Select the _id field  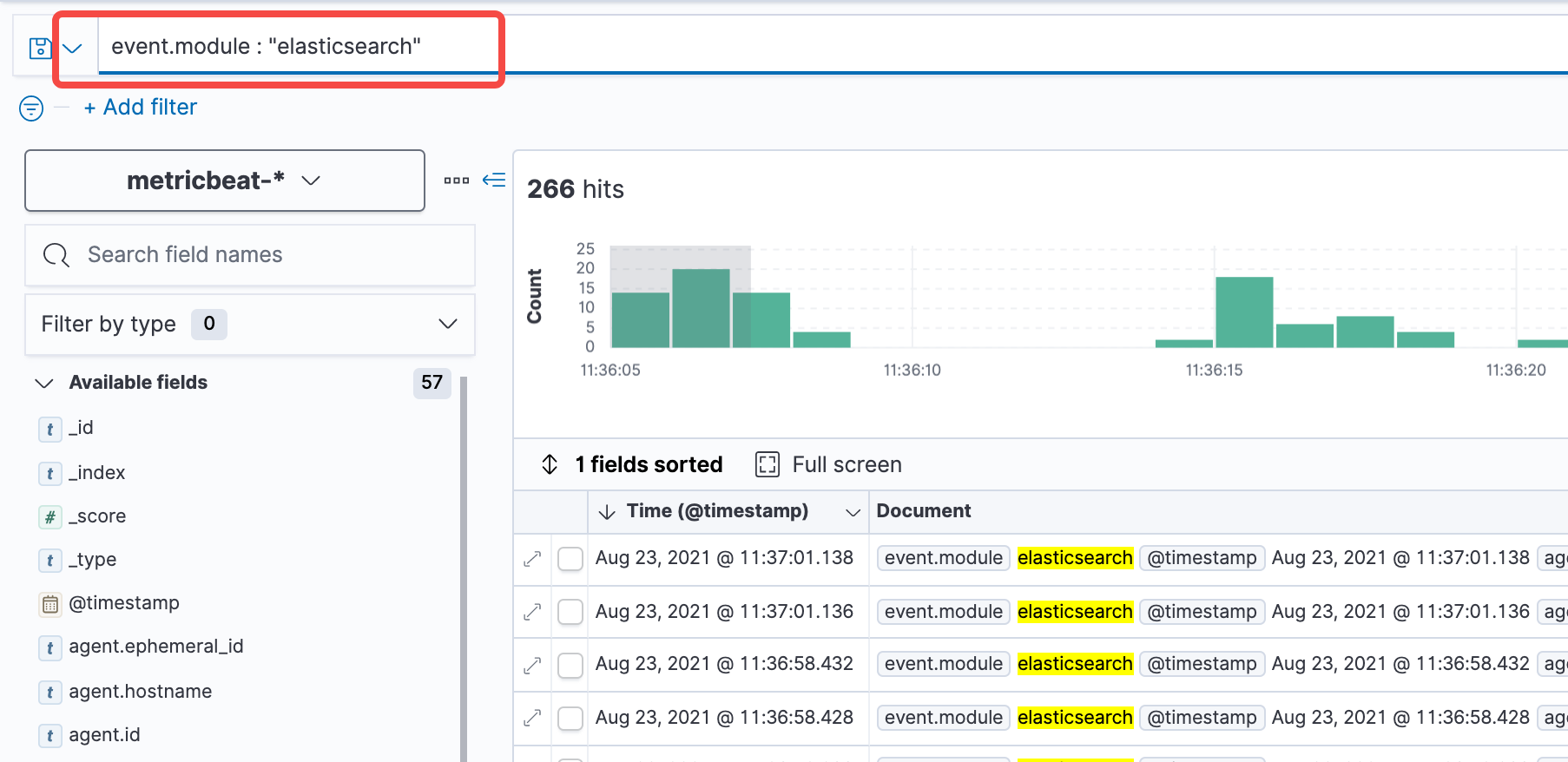point(81,428)
